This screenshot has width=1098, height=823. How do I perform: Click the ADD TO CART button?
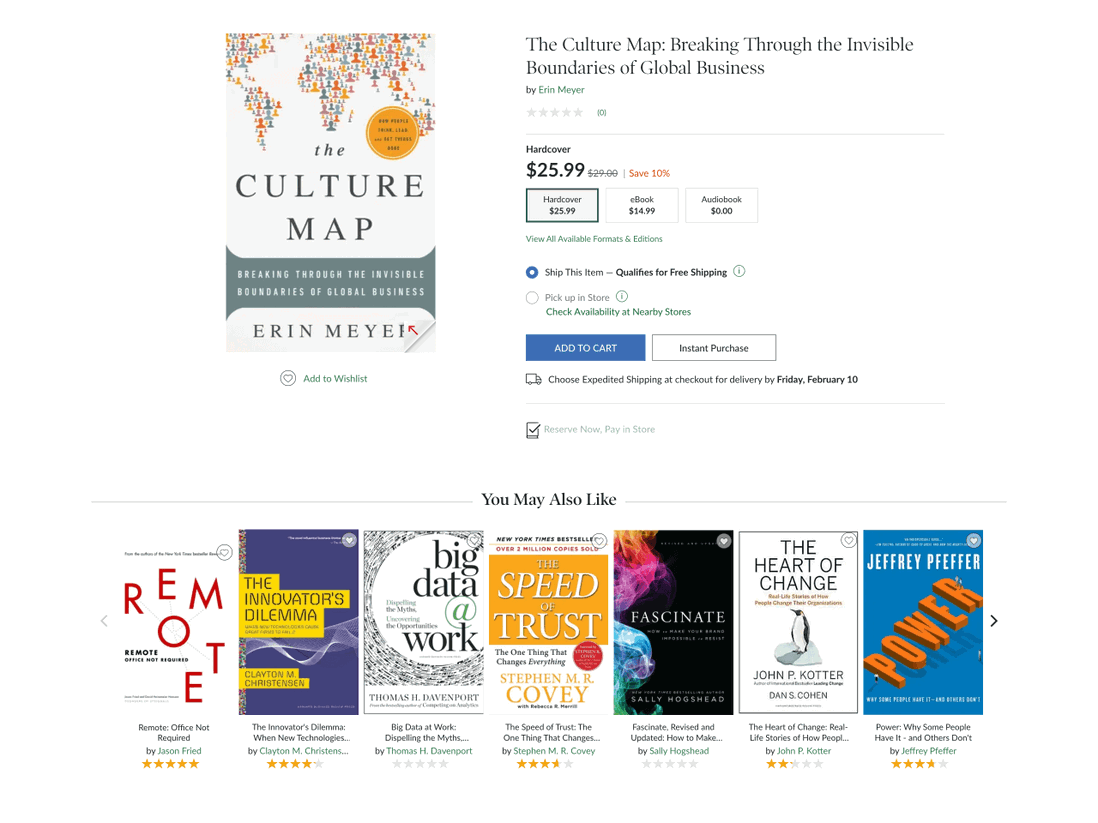(x=585, y=347)
